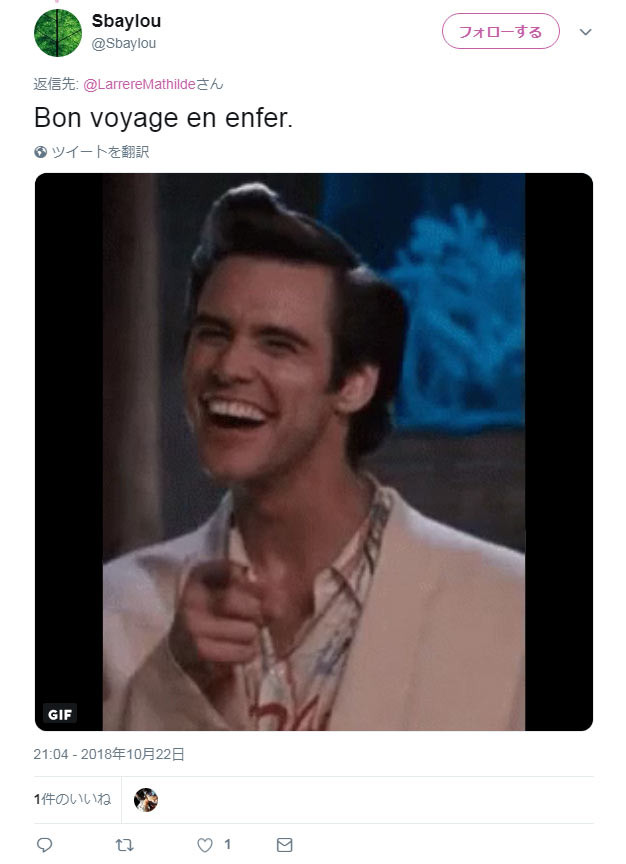Click the 返信先 reply-to label

pyautogui.click(x=56, y=84)
